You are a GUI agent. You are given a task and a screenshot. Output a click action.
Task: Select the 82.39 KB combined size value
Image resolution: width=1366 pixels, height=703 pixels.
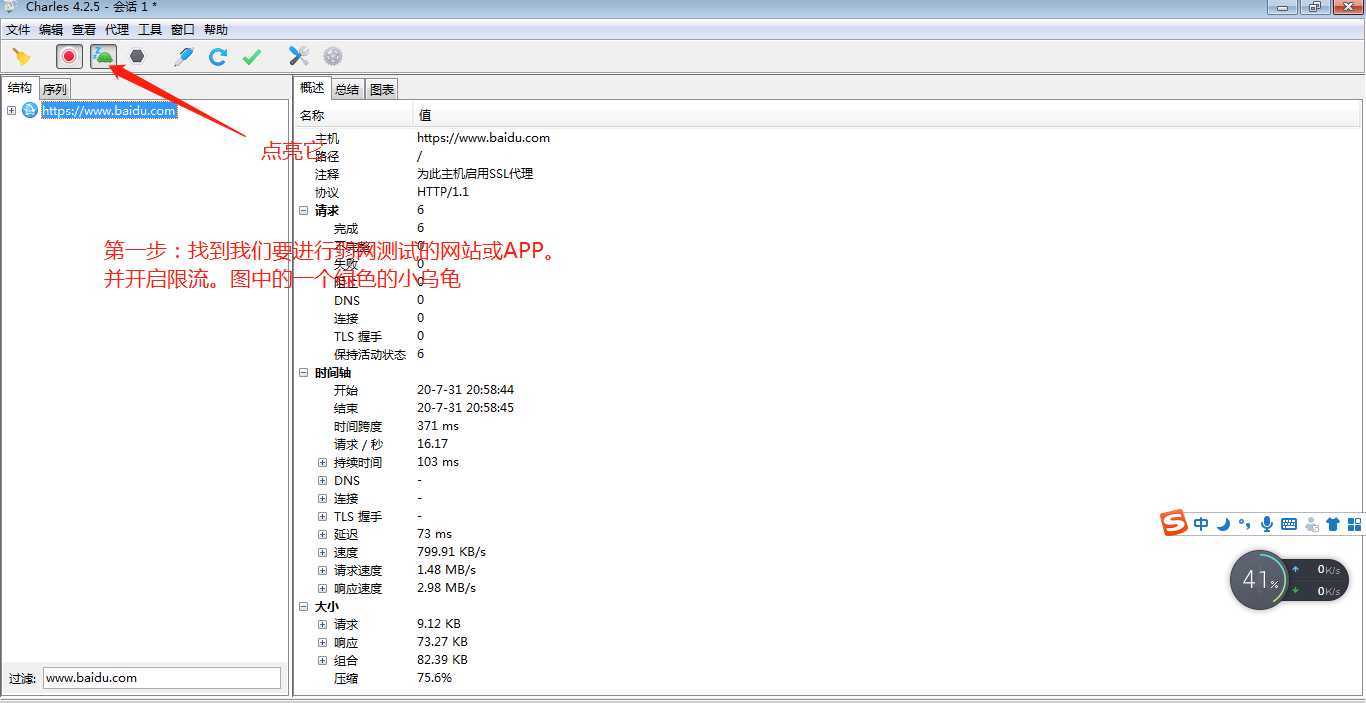[x=442, y=660]
